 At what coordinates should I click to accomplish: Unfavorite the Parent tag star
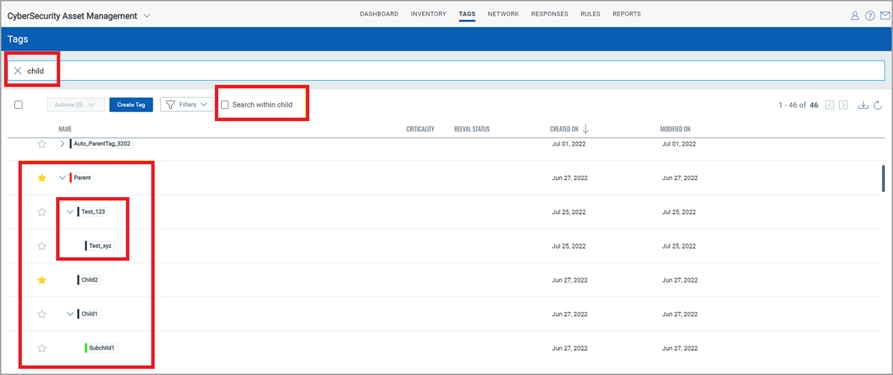pos(42,178)
